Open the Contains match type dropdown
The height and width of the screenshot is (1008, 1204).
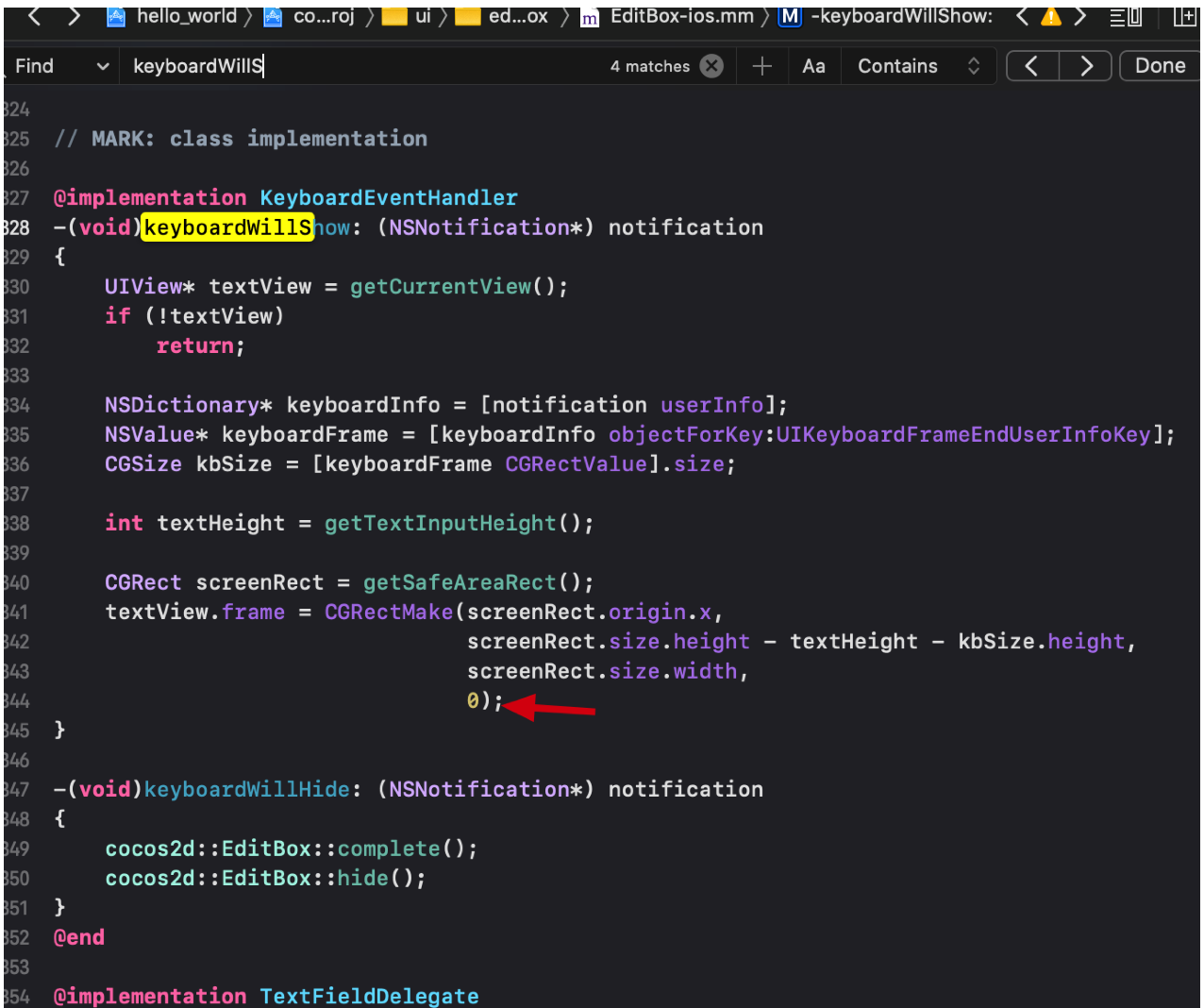click(919, 66)
